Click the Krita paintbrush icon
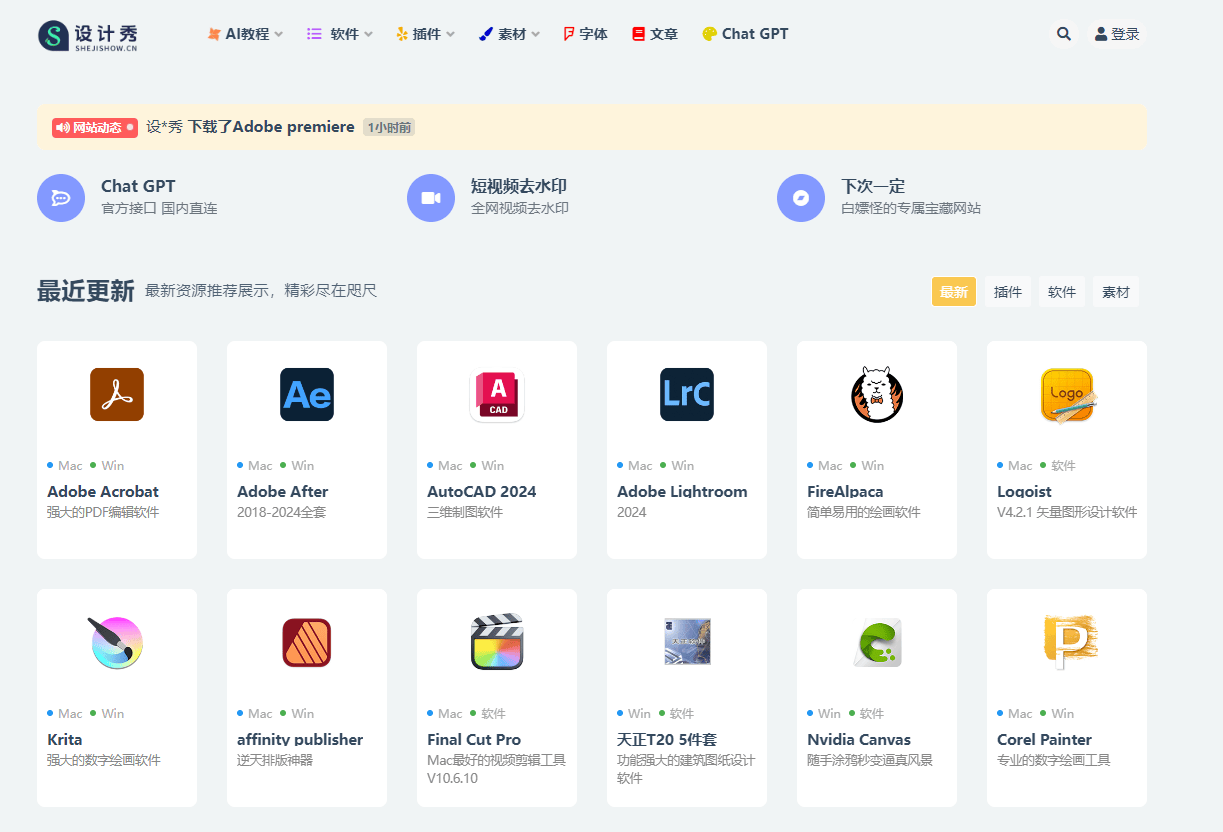Image resolution: width=1223 pixels, height=832 pixels. pos(116,642)
